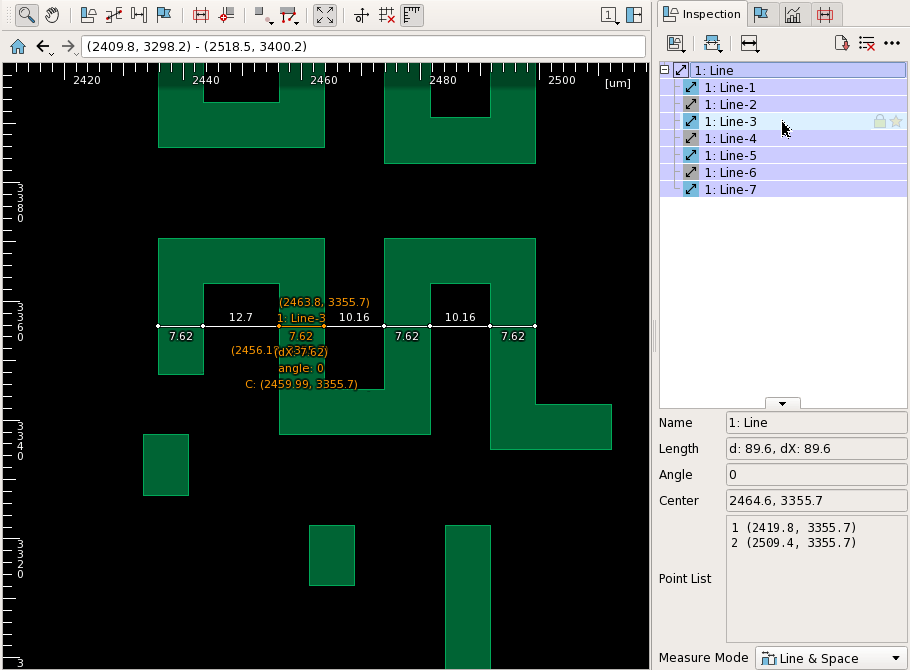The width and height of the screenshot is (910, 670).
Task: Click the grid clear red X icon
Action: pos(387,15)
